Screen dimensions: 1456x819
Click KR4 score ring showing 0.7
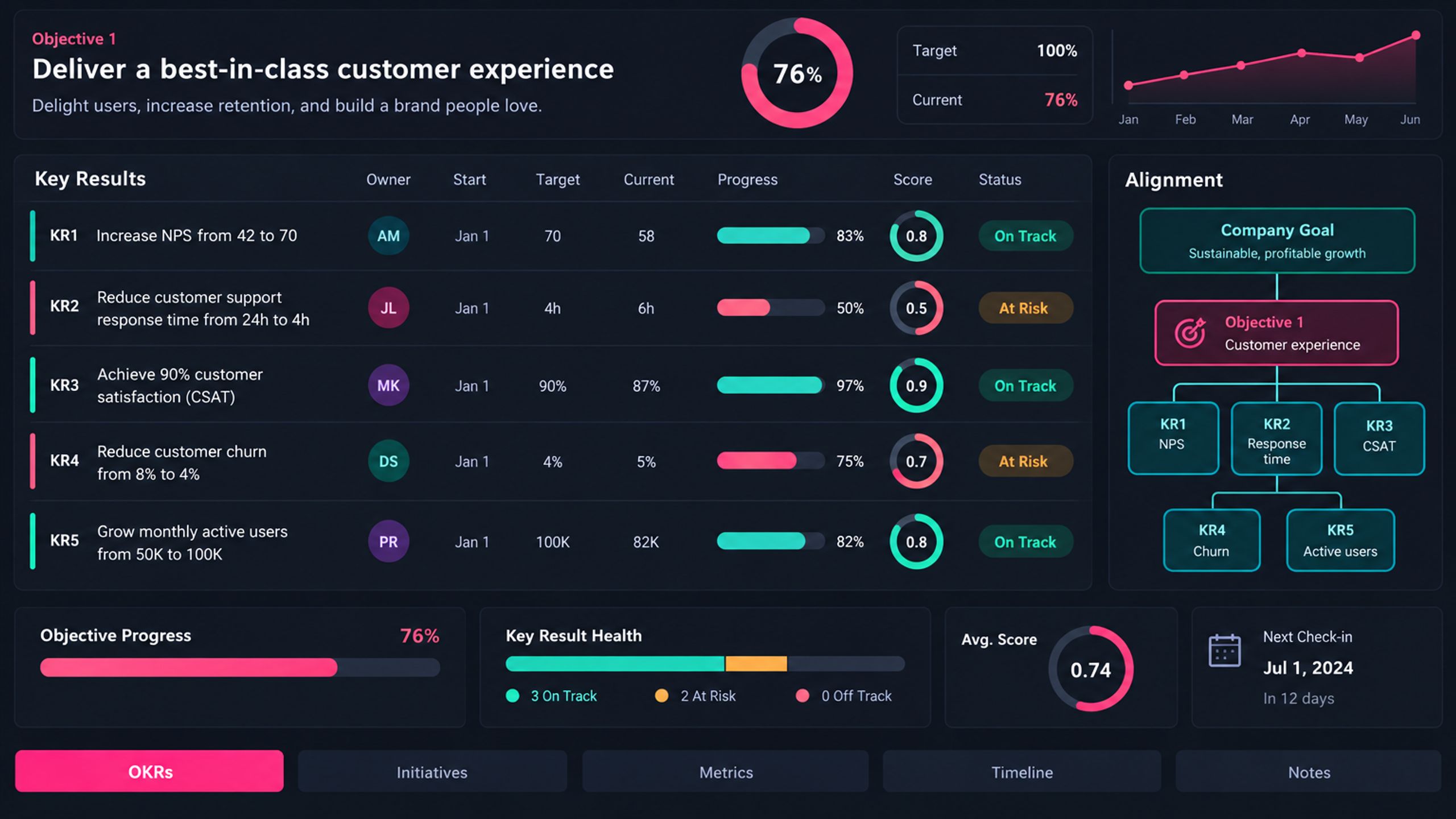tap(916, 461)
